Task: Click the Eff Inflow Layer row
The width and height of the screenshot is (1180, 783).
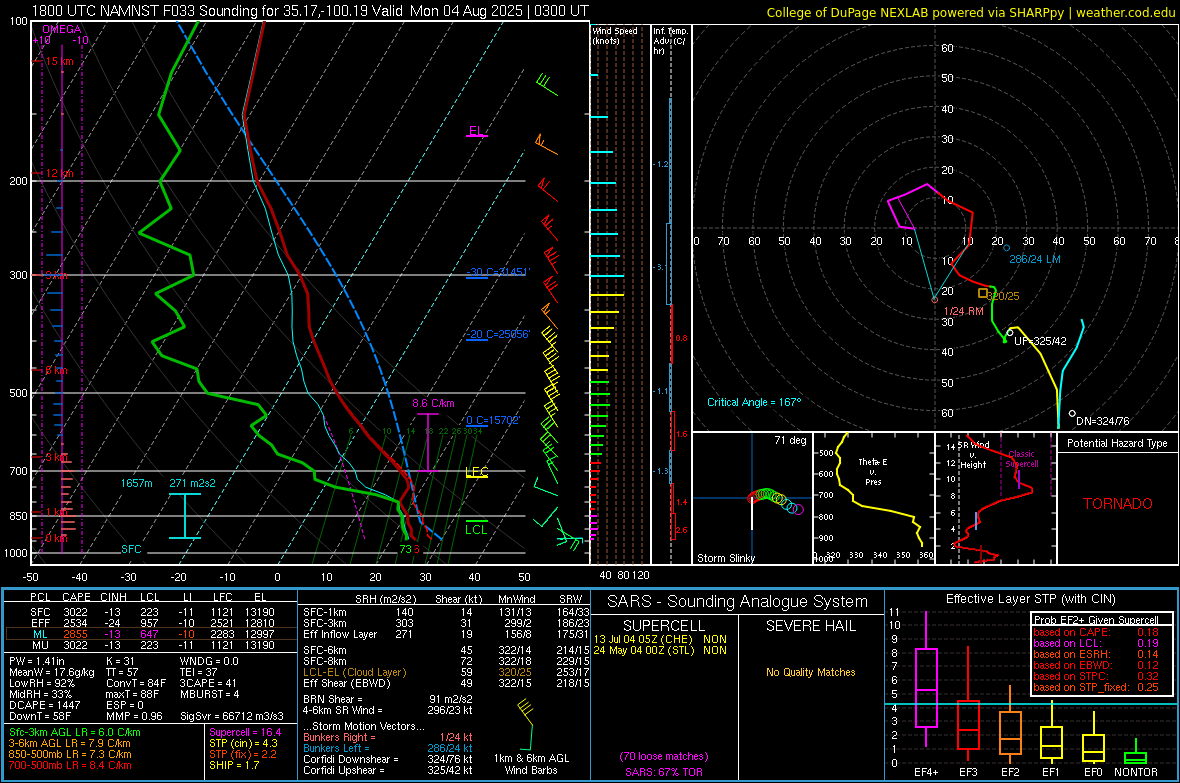Action: click(446, 634)
